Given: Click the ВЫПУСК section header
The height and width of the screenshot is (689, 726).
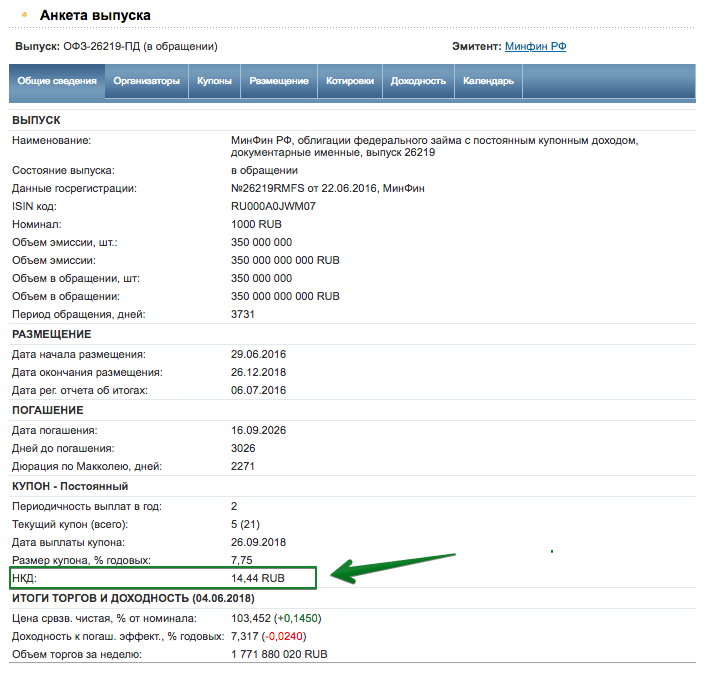Looking at the screenshot, I should (36, 120).
